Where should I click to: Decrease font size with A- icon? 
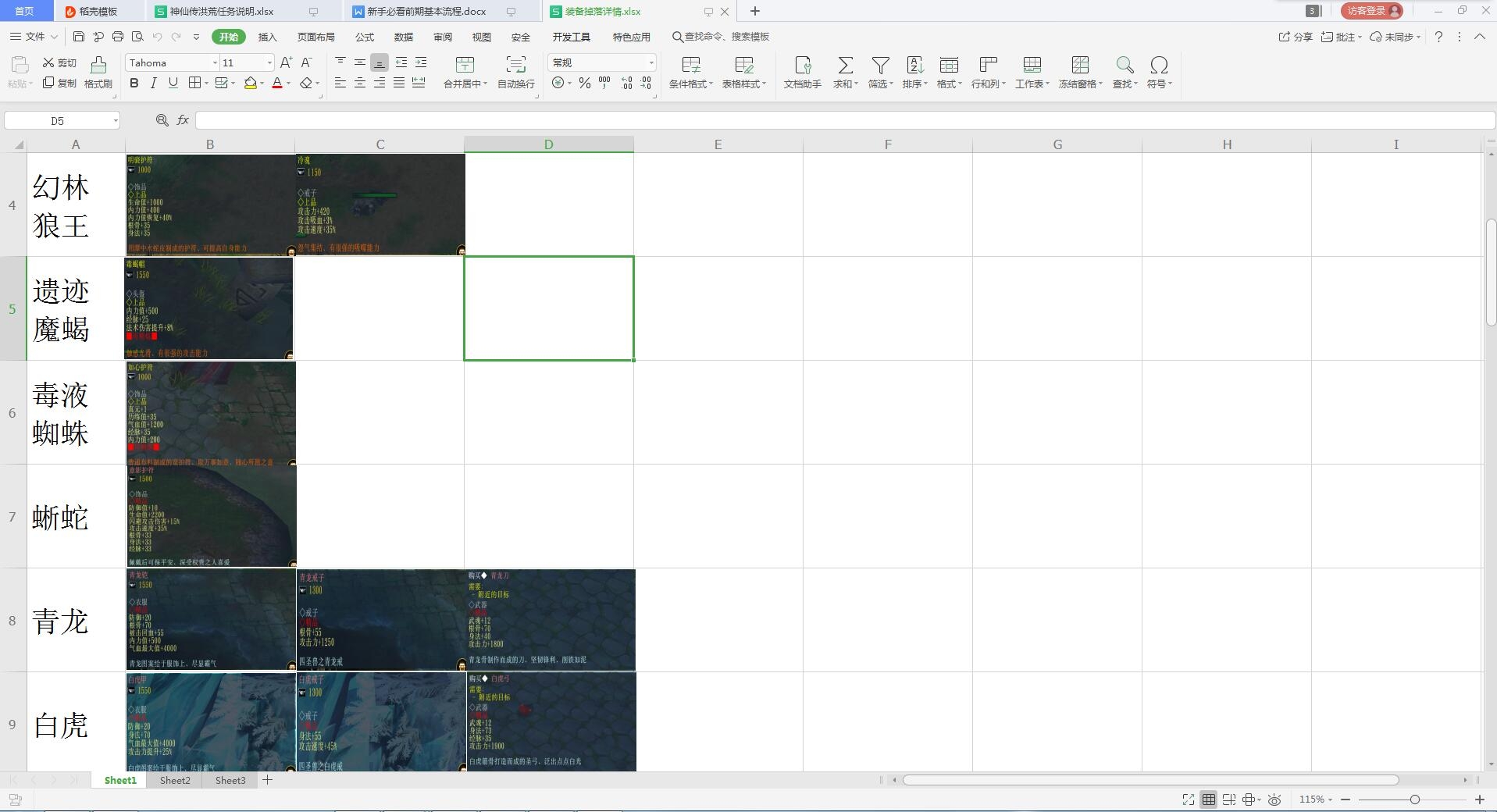[x=306, y=62]
